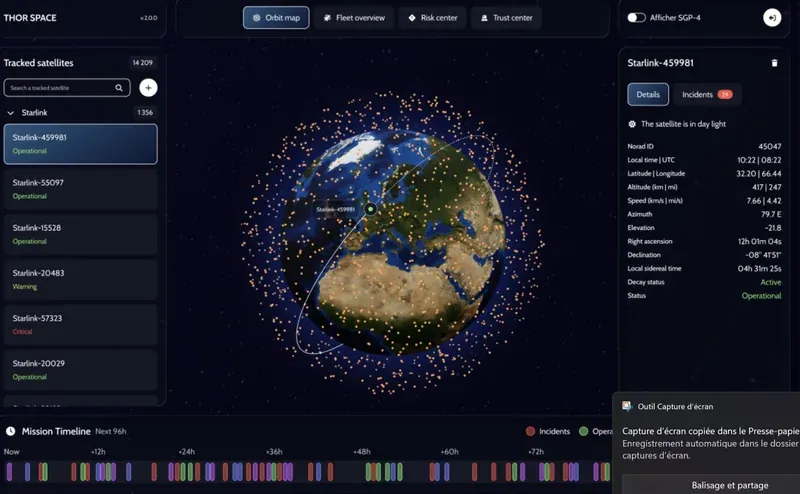This screenshot has height=494, width=800.
Task: Click the Trust center tab icon
Action: (x=484, y=18)
